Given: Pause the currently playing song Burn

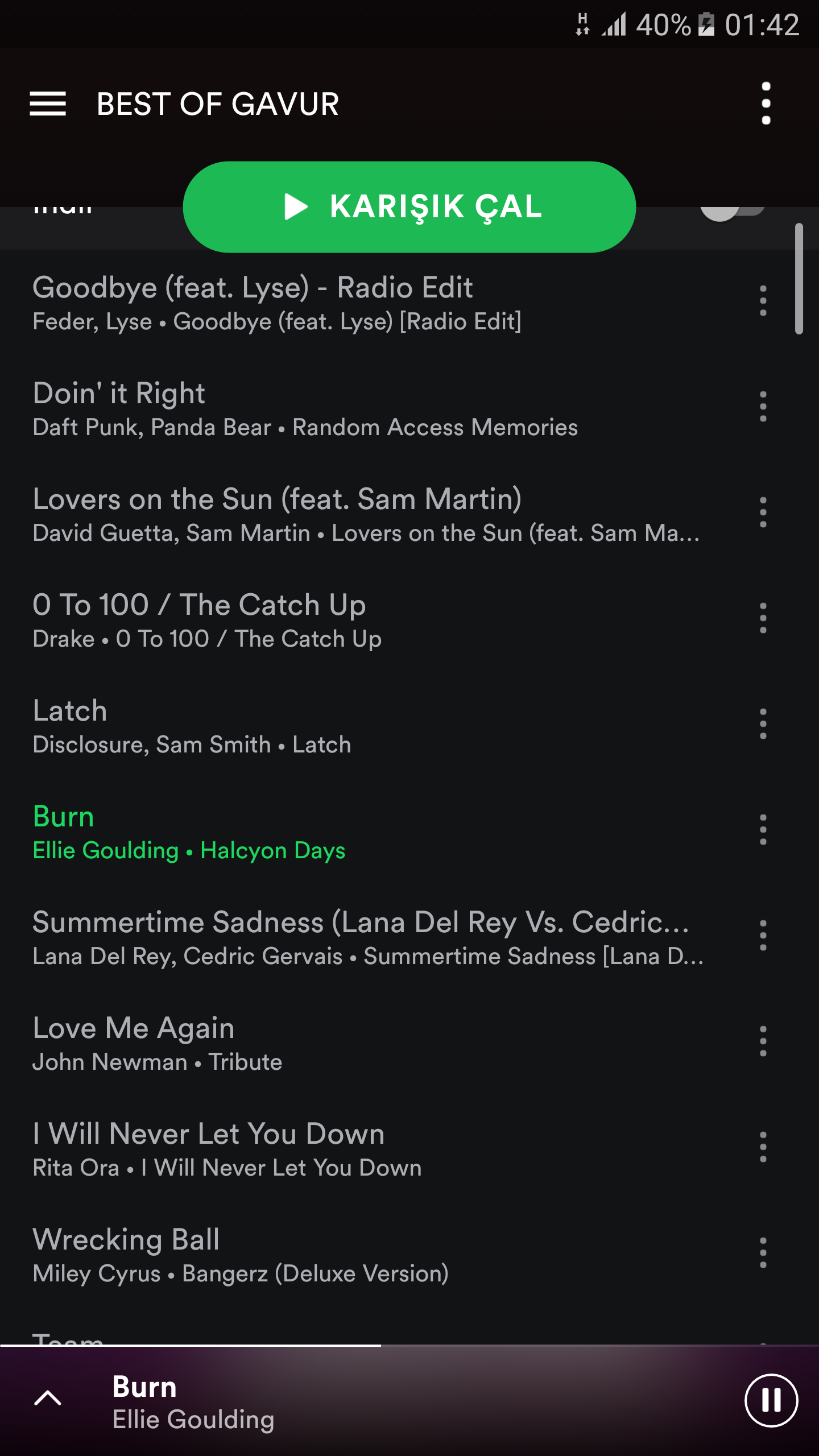Looking at the screenshot, I should tap(771, 1400).
